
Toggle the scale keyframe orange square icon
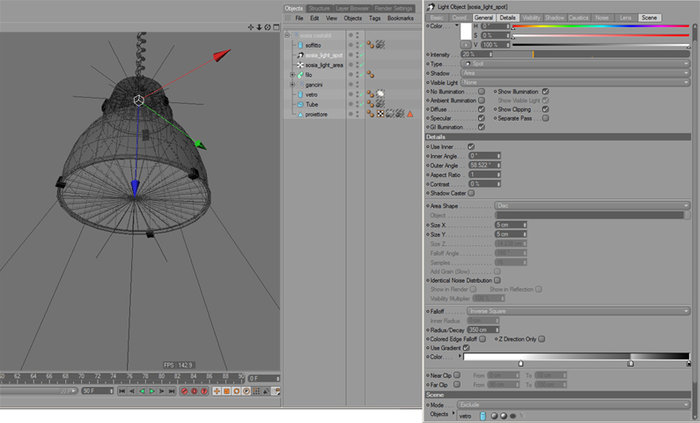[227, 391]
